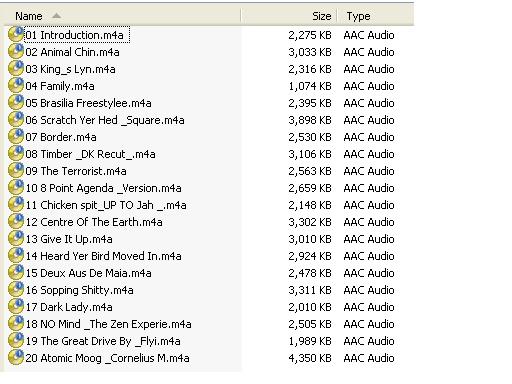Select file name 07 Border.m4a
Image resolution: width=512 pixels, height=384 pixels.
(61, 137)
